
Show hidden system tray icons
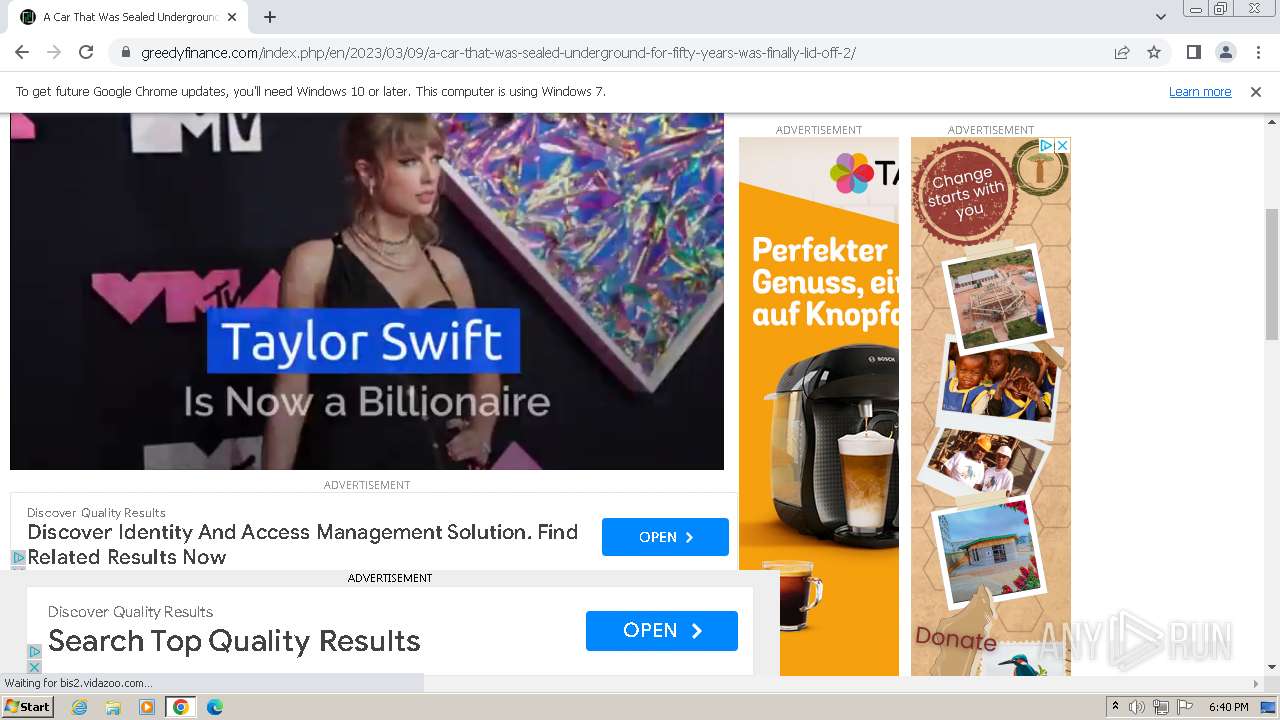click(1116, 707)
